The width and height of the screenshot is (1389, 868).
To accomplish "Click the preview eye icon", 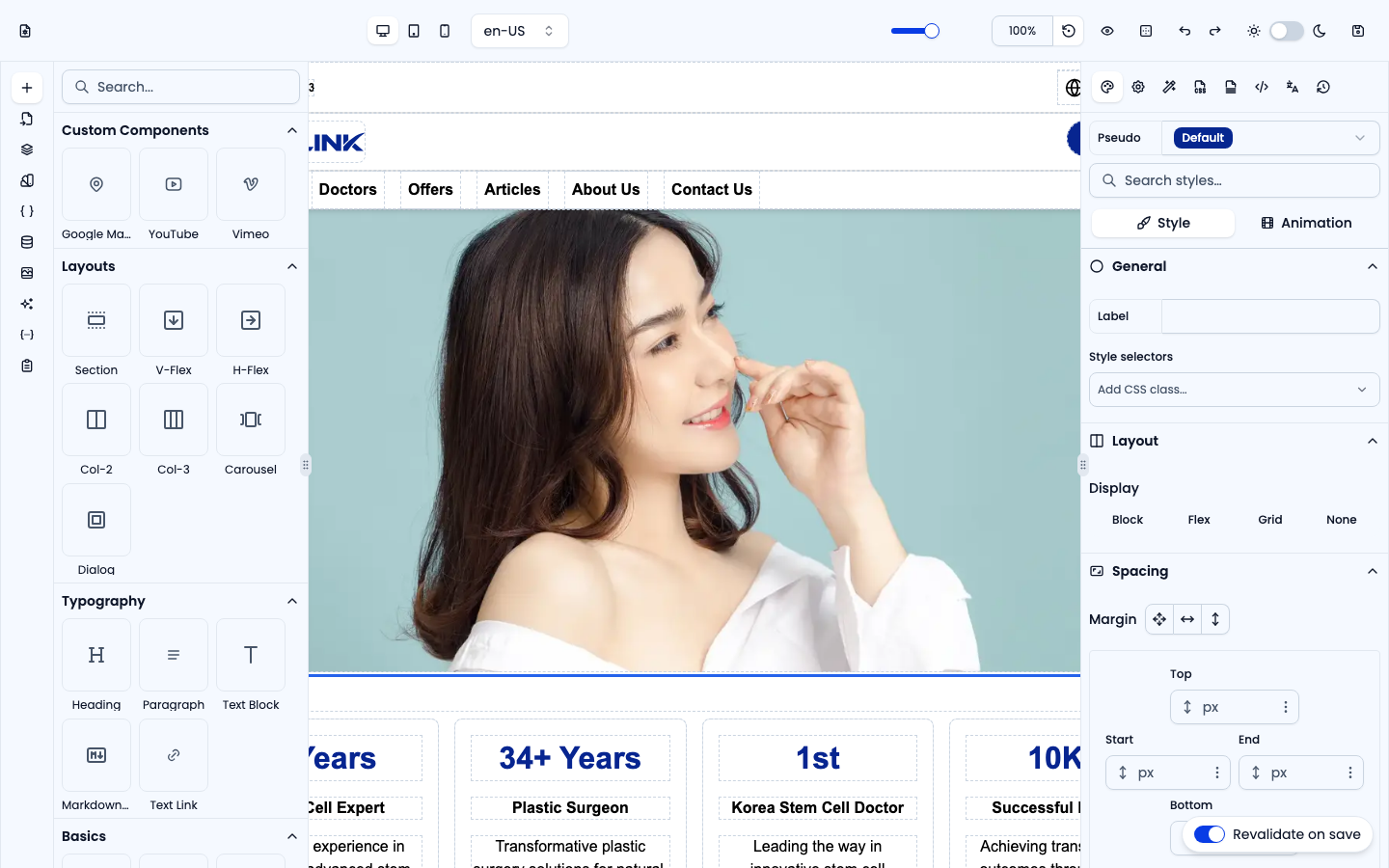I will (1107, 31).
